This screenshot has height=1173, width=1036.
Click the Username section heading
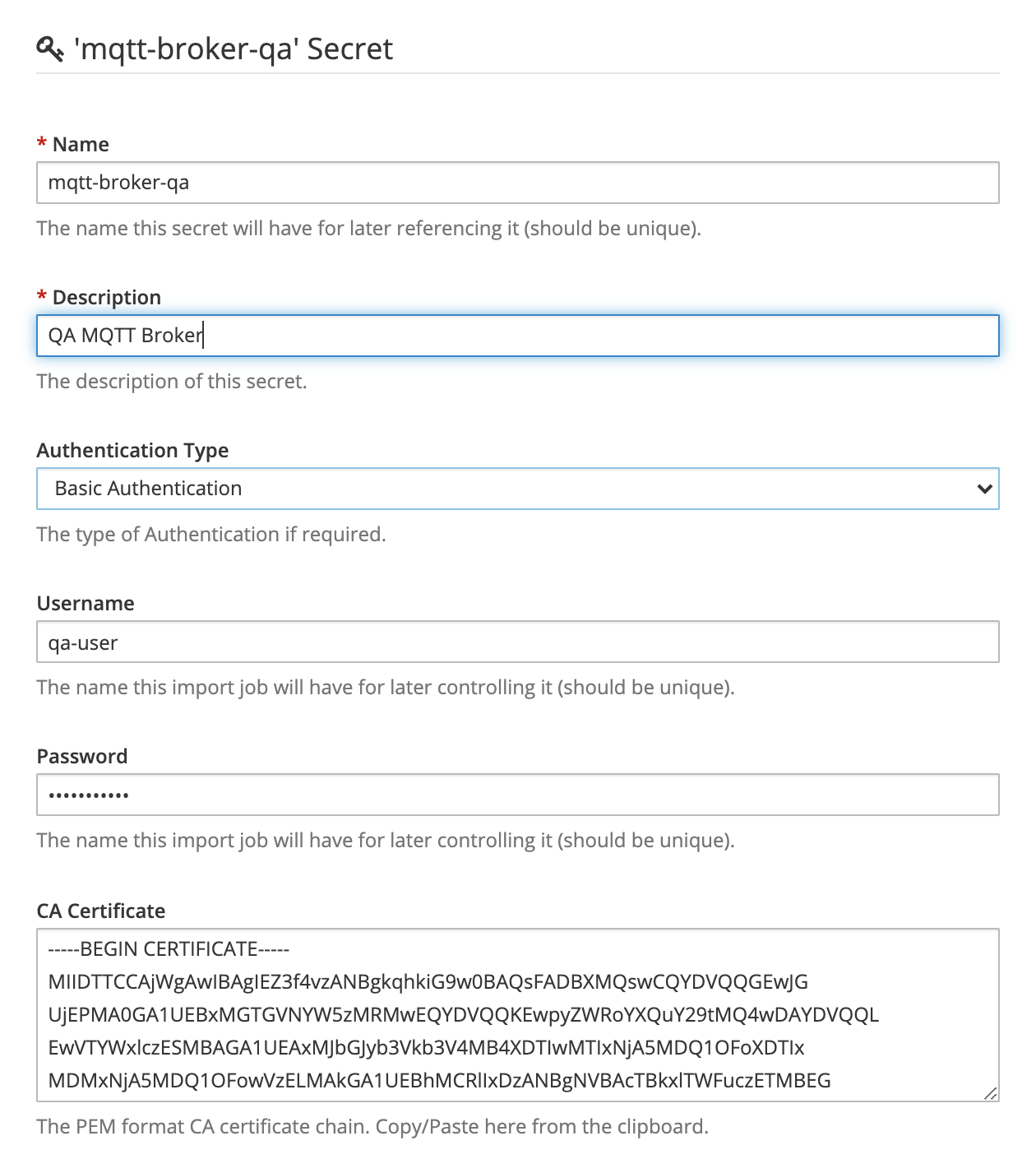(x=85, y=603)
